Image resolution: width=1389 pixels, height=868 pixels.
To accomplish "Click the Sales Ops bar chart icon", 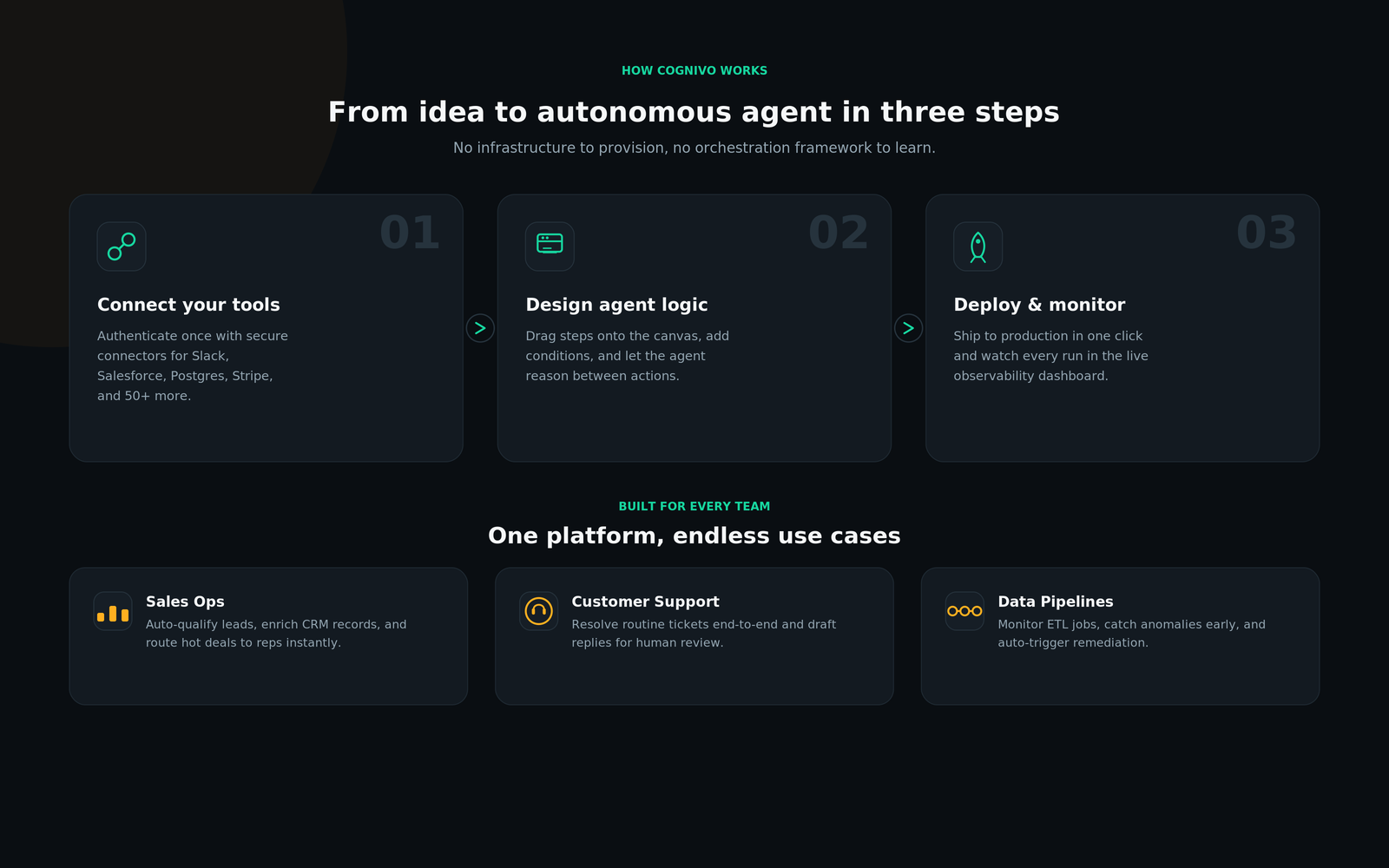I will pos(113,611).
